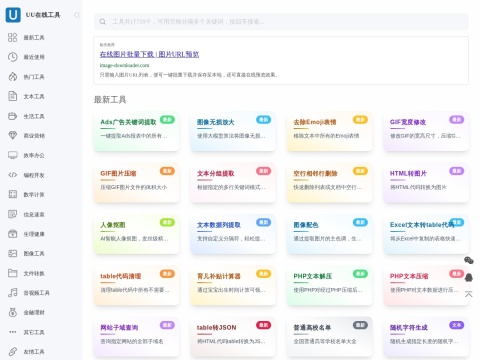Open 最近使用 clock icon in sidebar
This screenshot has width=480, height=360.
(13, 57)
